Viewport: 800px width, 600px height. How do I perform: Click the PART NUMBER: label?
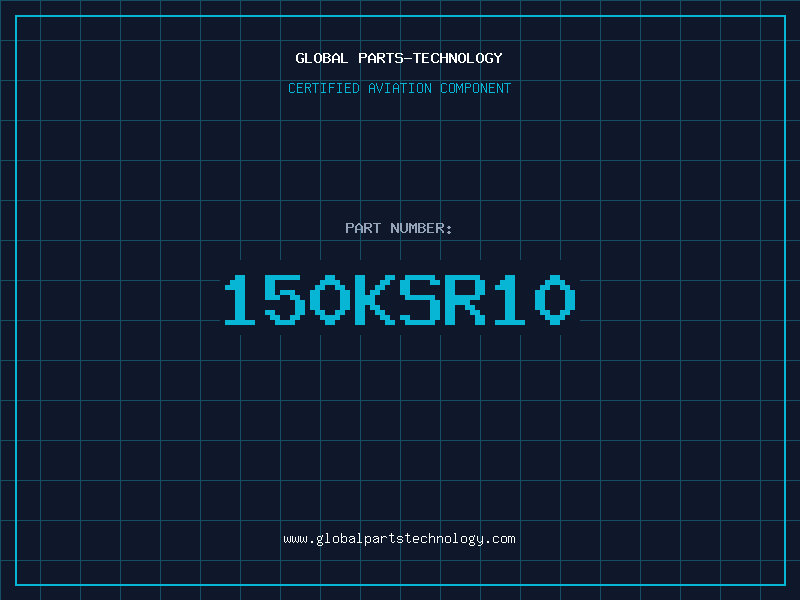click(x=399, y=228)
